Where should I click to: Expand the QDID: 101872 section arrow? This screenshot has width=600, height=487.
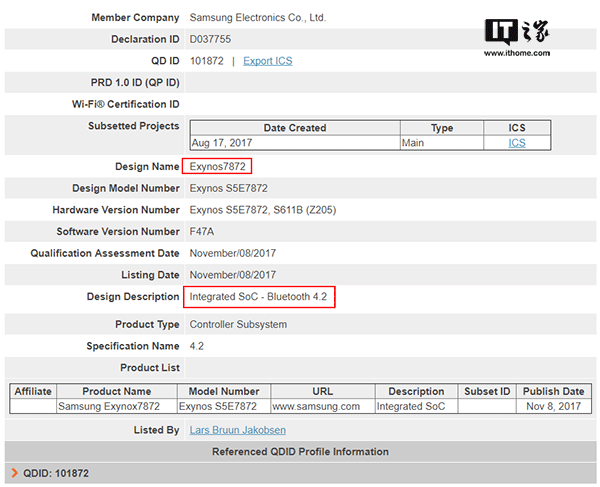[15, 473]
